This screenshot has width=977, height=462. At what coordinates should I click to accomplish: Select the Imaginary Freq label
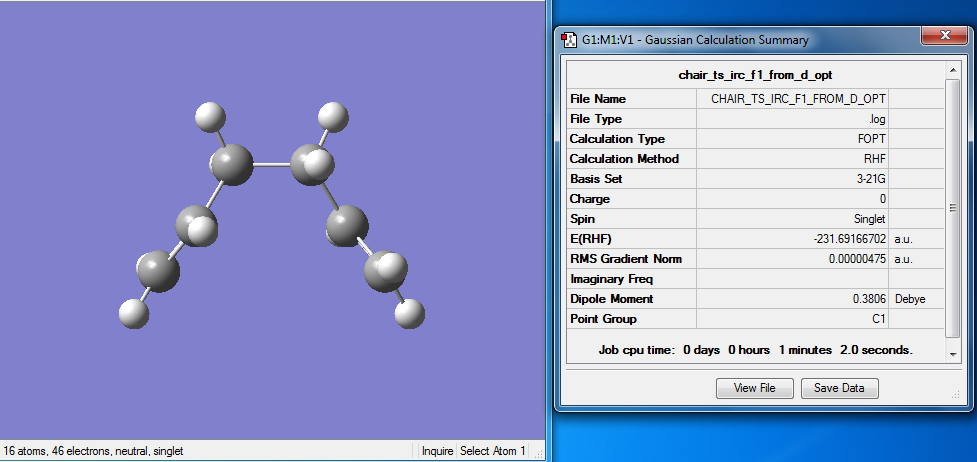point(611,279)
